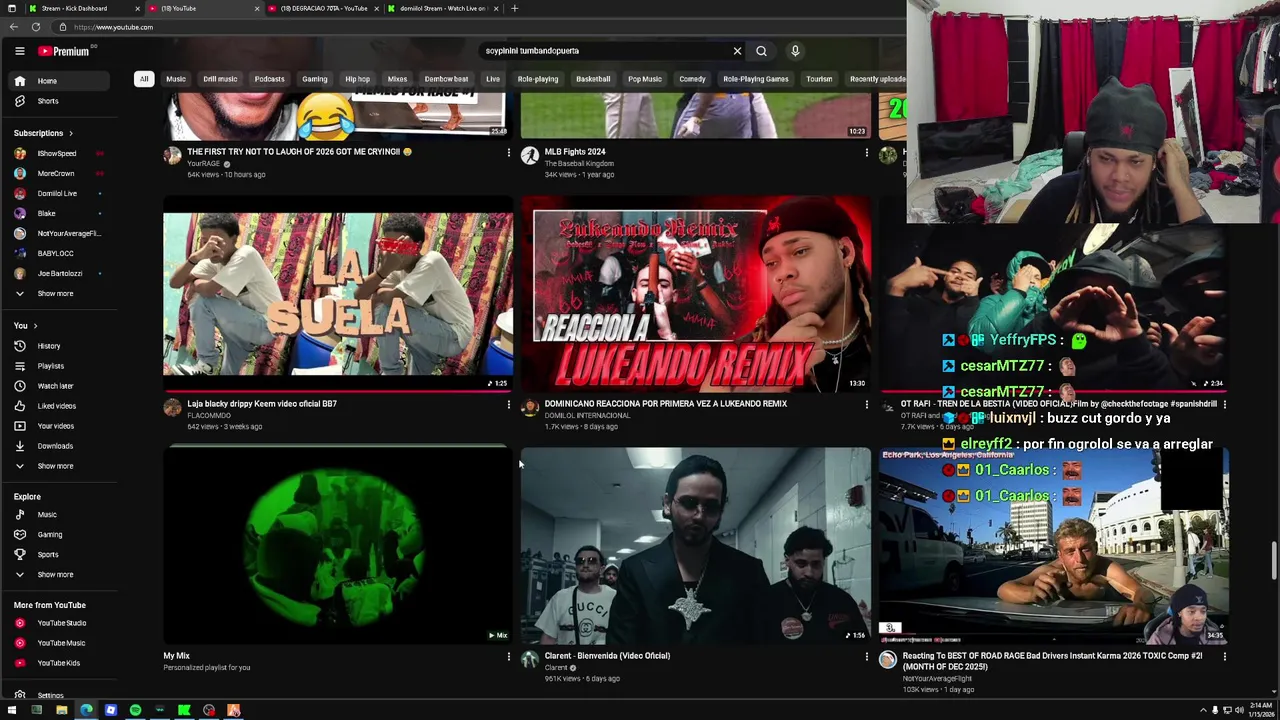Image resolution: width=1280 pixels, height=720 pixels.
Task: Open History in the sidebar
Action: click(x=60, y=346)
